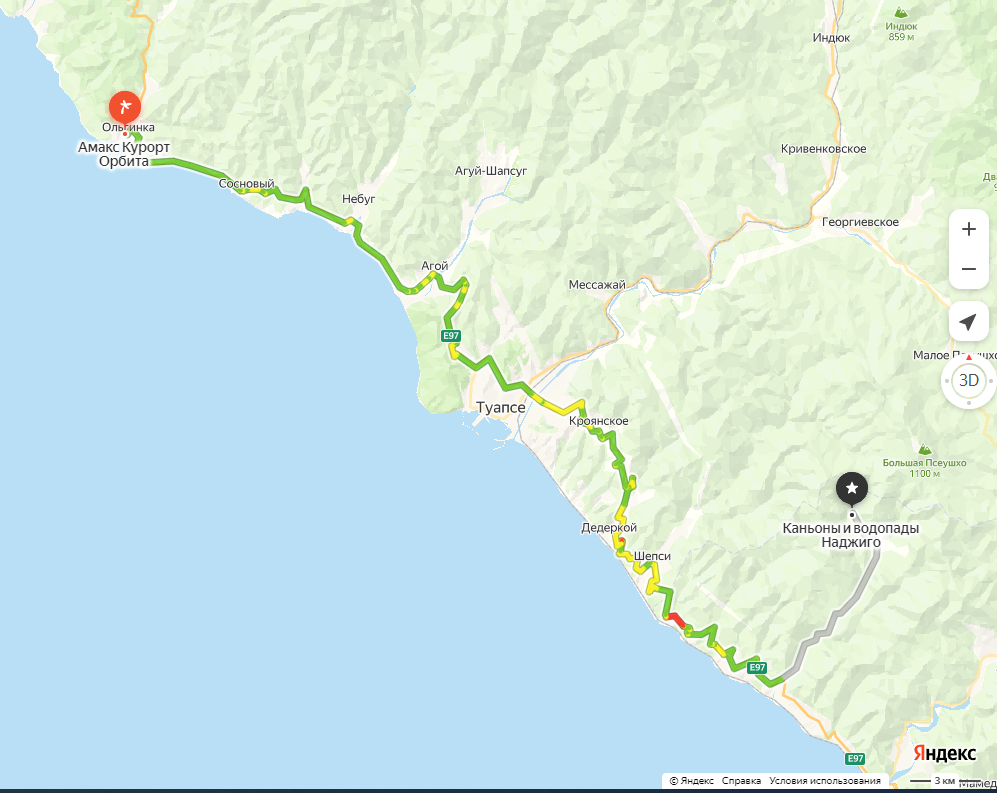The image size is (997, 793).
Task: Click the my-location arrow button
Action: [968, 322]
